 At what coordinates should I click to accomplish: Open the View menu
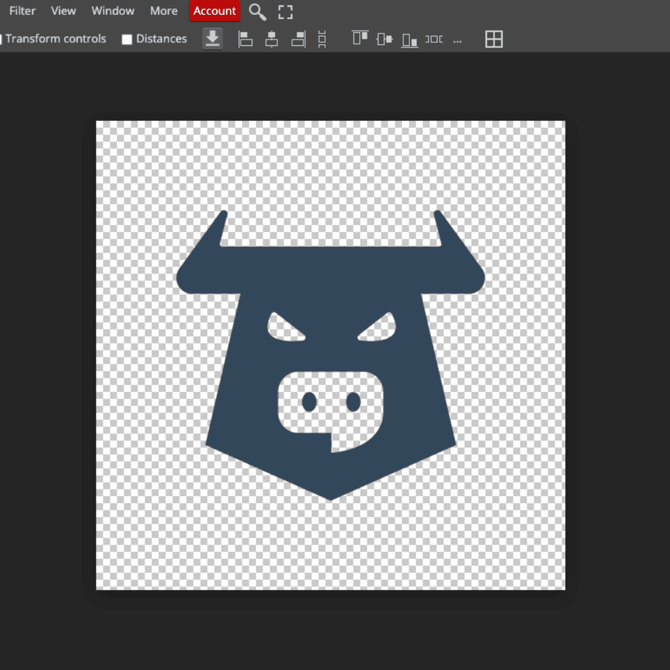[x=63, y=11]
